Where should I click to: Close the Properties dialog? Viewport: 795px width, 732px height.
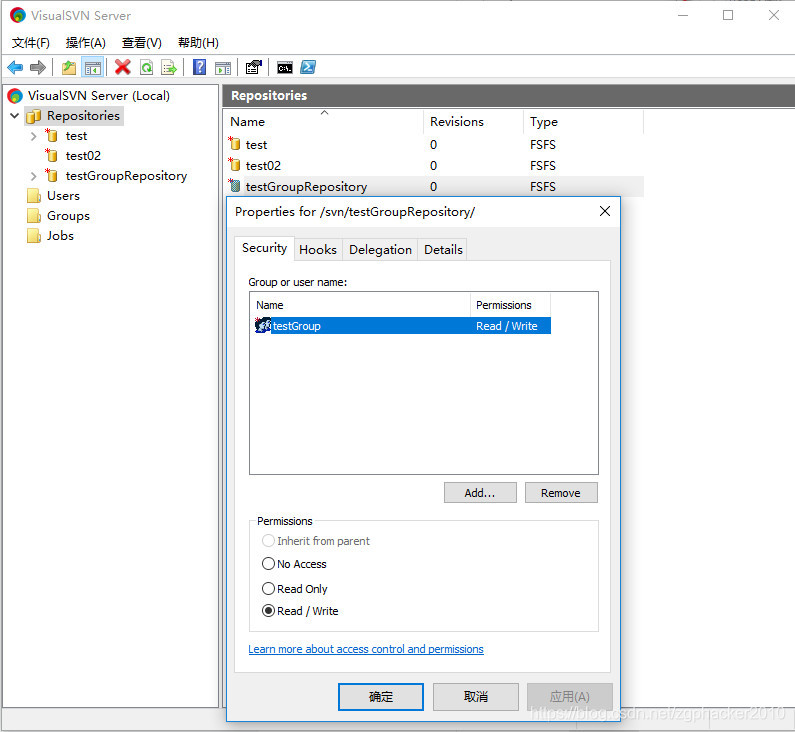click(x=604, y=211)
